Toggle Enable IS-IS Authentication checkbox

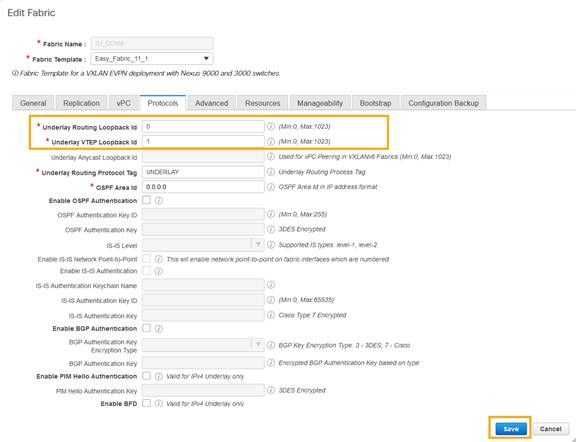pos(147,271)
